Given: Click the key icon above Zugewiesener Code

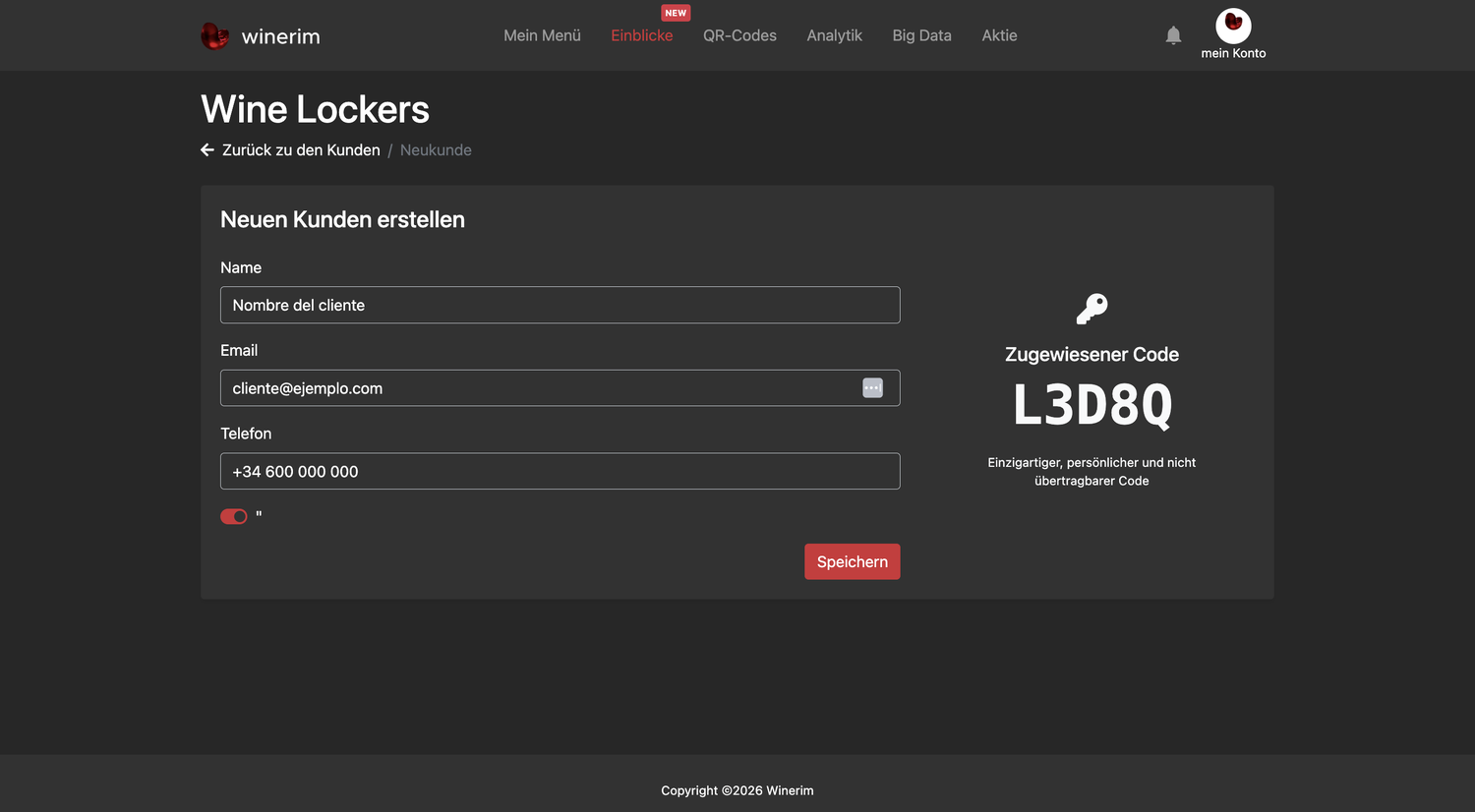Looking at the screenshot, I should pos(1091,309).
